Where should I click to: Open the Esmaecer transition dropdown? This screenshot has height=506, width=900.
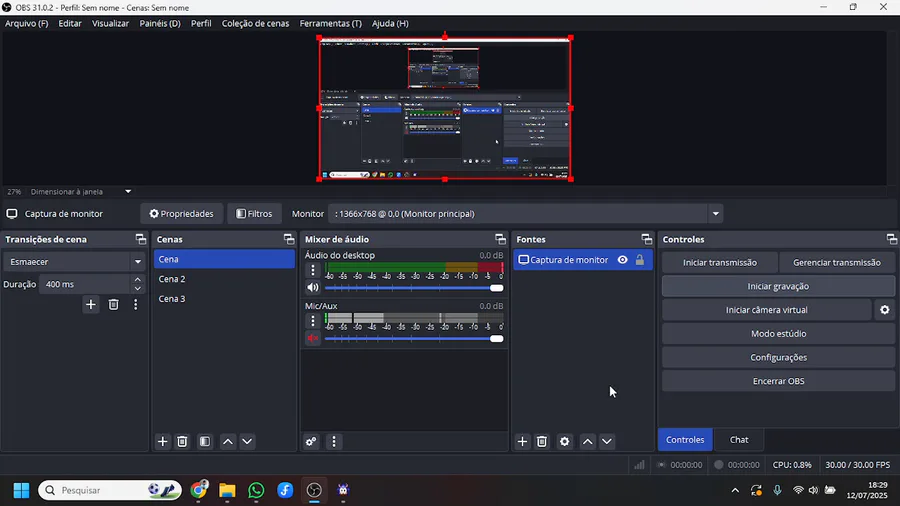(74, 262)
